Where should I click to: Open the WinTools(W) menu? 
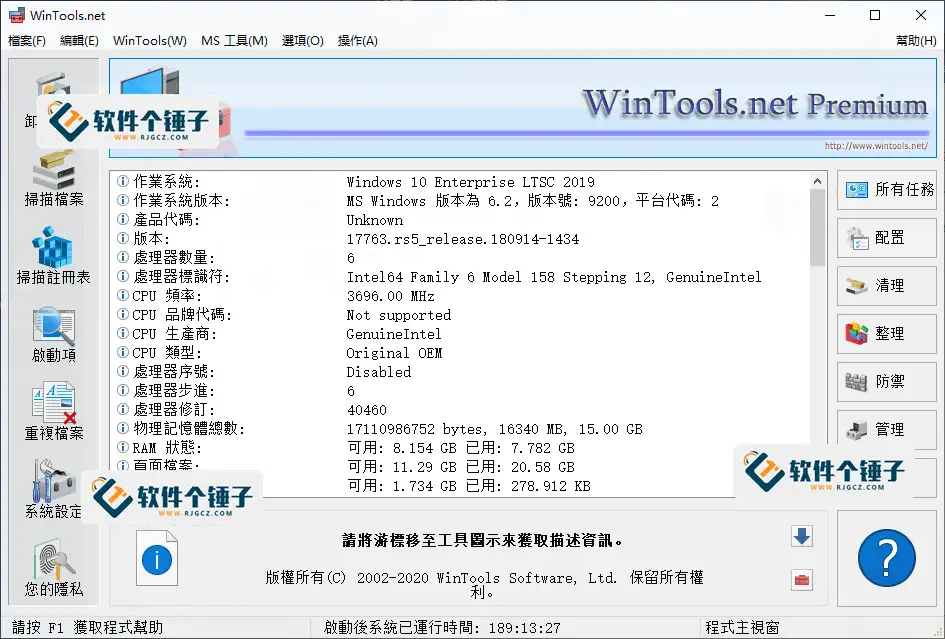pyautogui.click(x=150, y=41)
